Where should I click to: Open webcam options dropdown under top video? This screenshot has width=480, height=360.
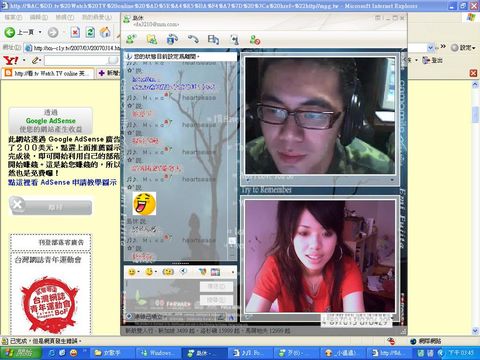tap(392, 180)
